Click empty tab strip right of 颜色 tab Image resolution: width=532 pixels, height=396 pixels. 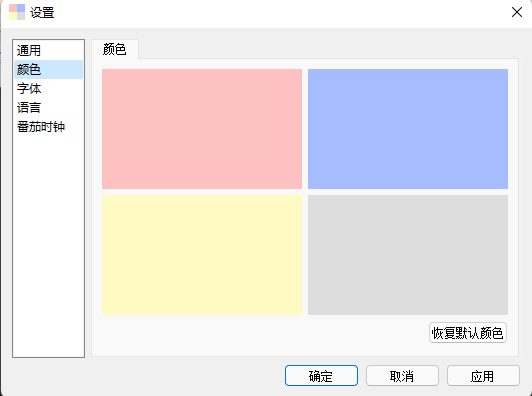[x=328, y=49]
